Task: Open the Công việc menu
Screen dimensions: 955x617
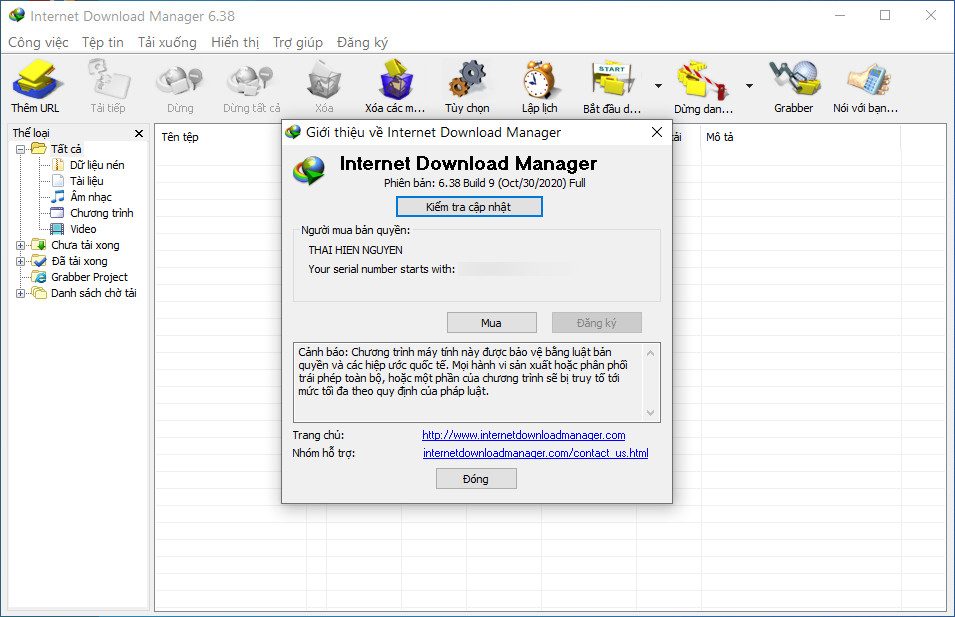Action: (x=38, y=42)
